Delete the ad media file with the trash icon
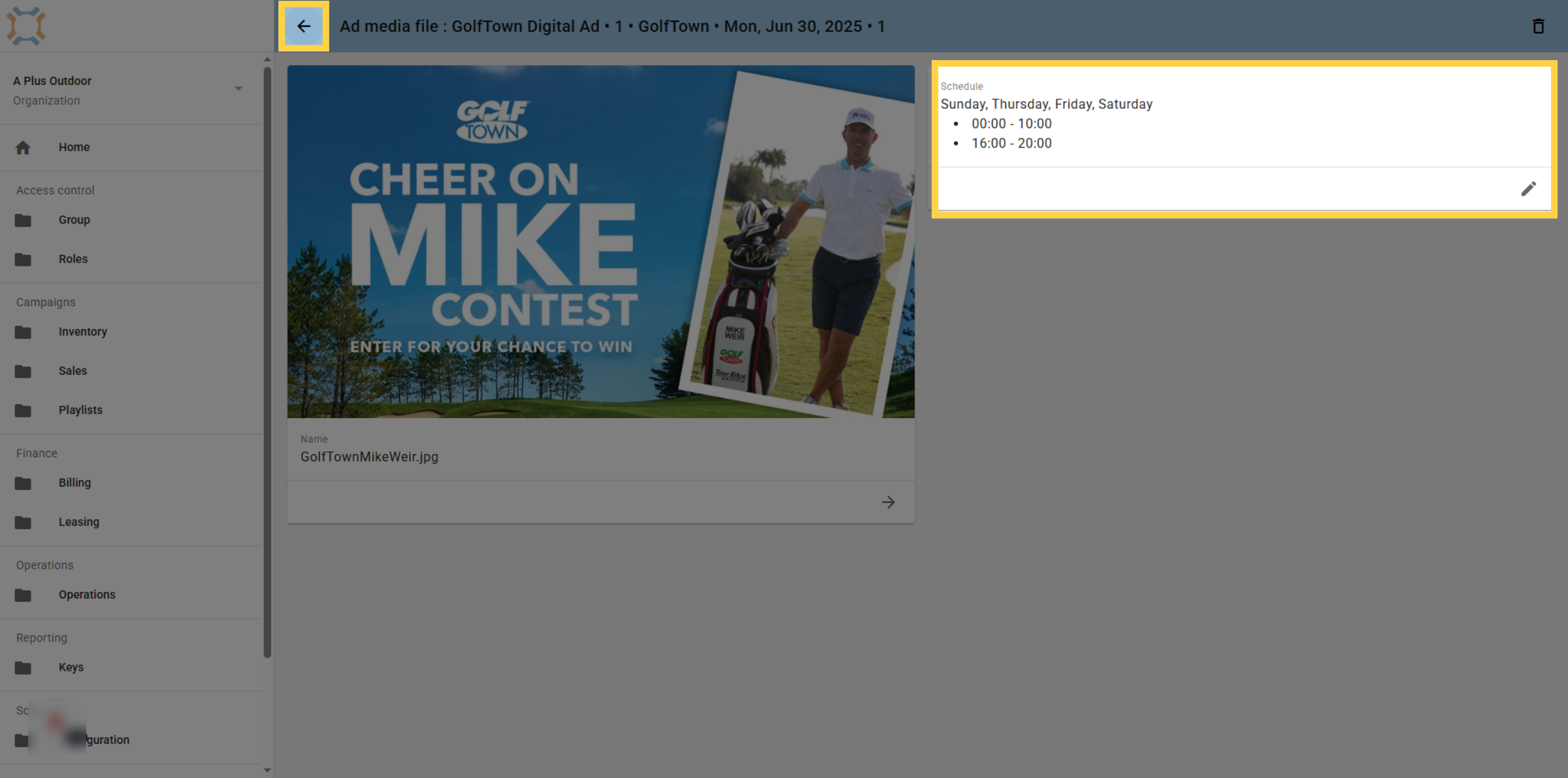 pyautogui.click(x=1539, y=26)
